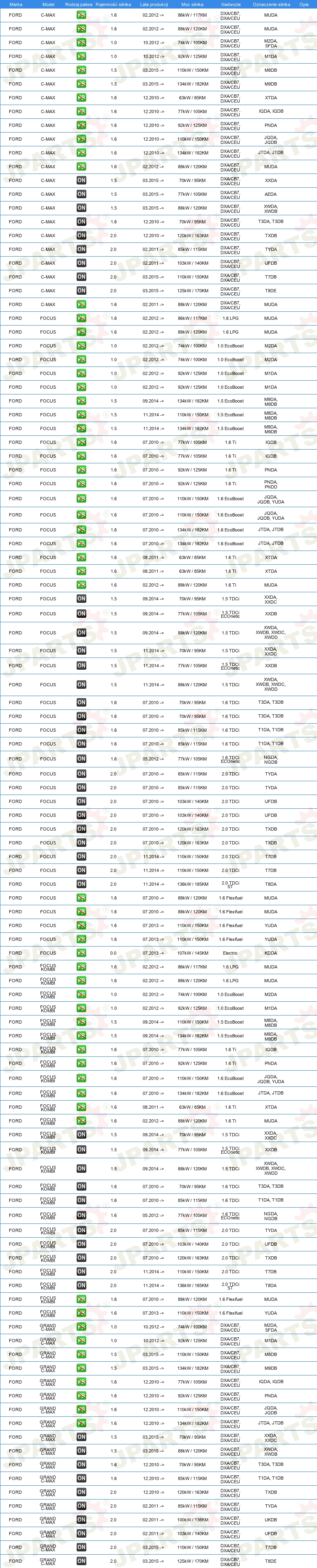Click the petrol icon in the Focus Kombi Flexifuel YUDA row
Image resolution: width=317 pixels, height=1568 pixels.
(x=81, y=1313)
